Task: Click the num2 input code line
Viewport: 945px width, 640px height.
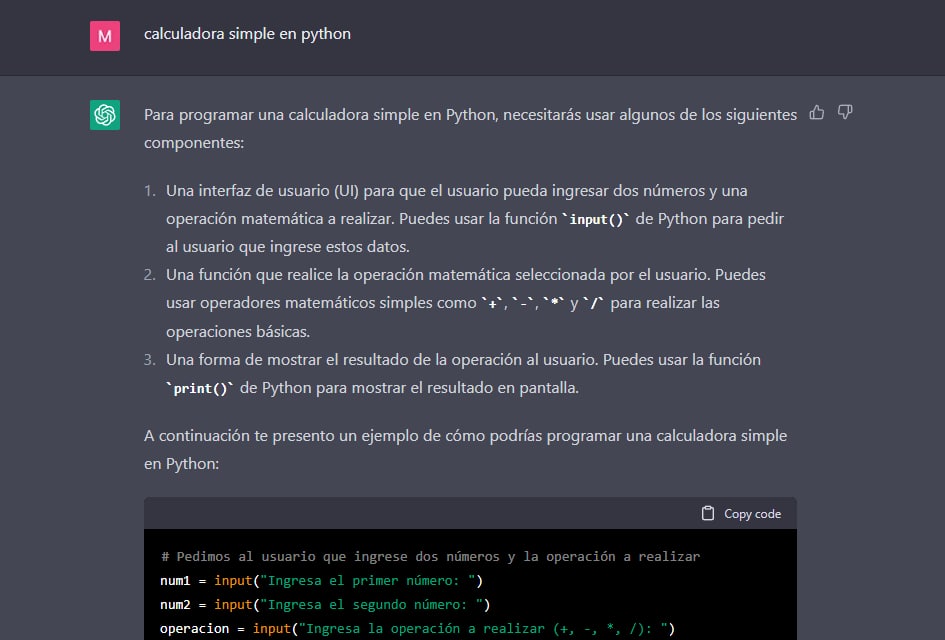Action: tap(325, 604)
